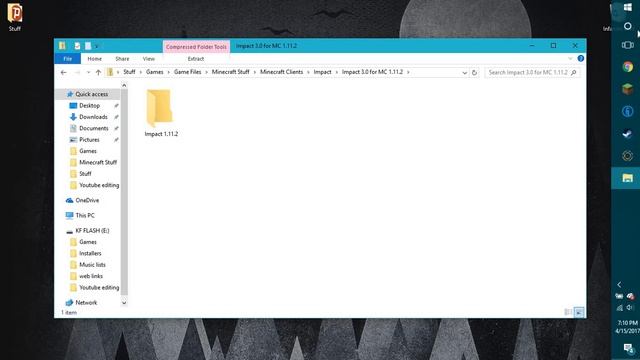The width and height of the screenshot is (640, 360).
Task: Open the File Explorer taskbar icon
Action: 627,178
